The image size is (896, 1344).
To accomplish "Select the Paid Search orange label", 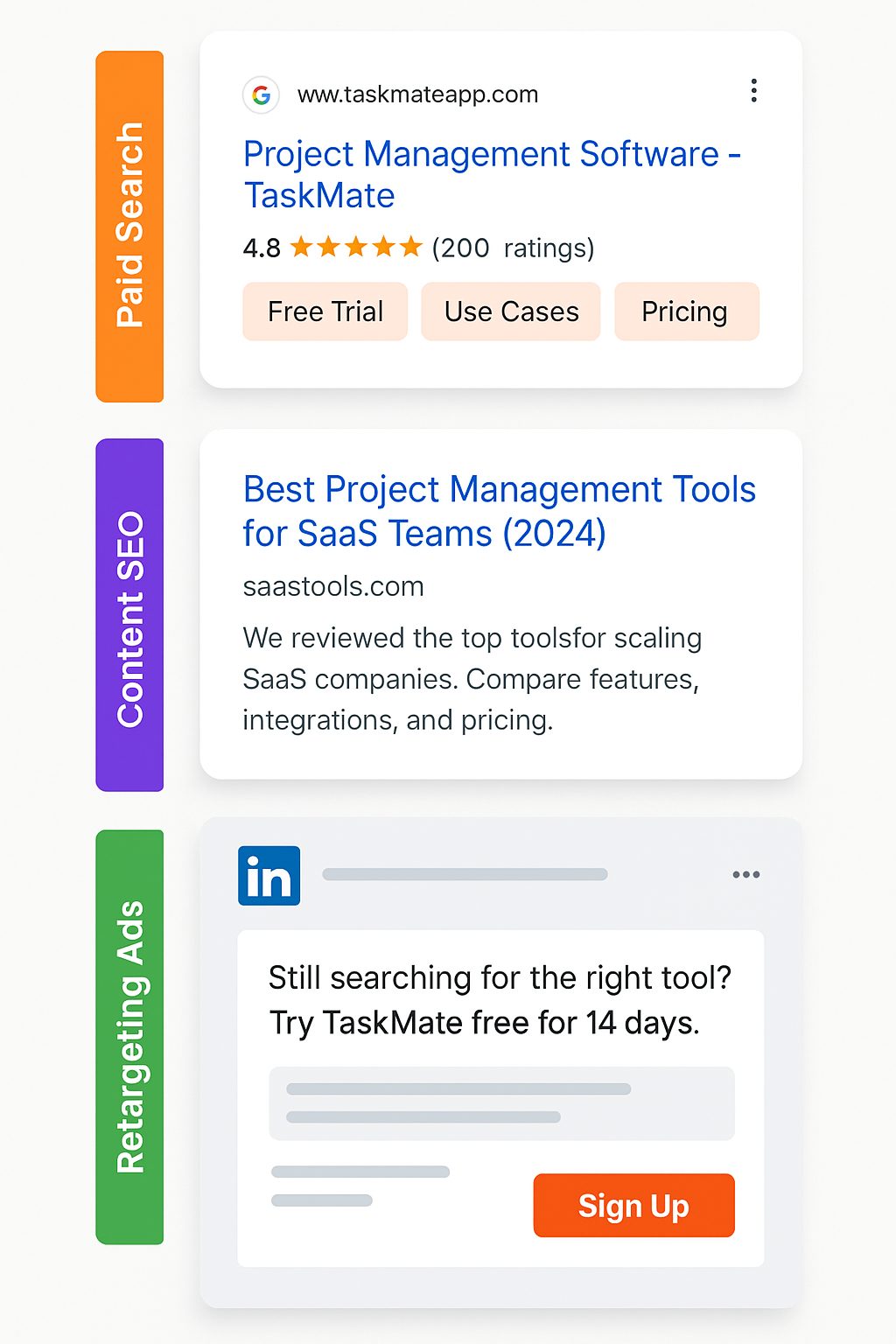I will click(129, 227).
